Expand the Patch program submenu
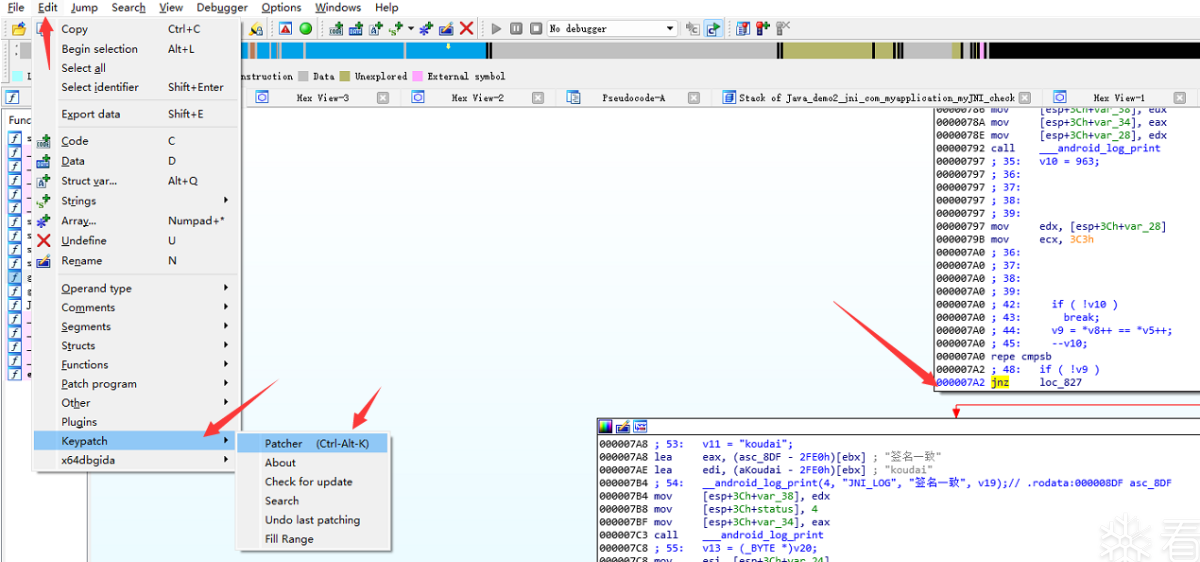 point(136,384)
